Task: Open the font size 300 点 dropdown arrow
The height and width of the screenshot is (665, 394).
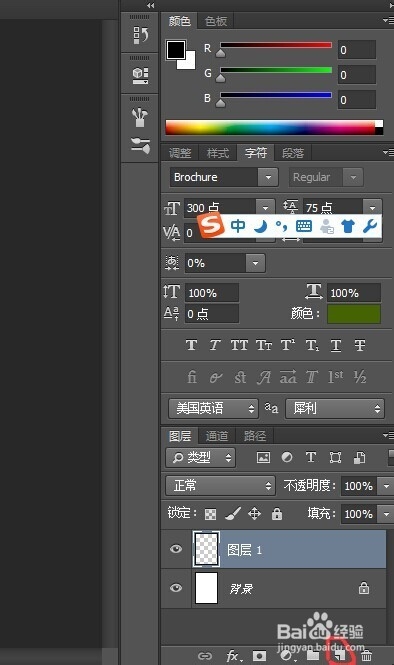Action: point(265,208)
